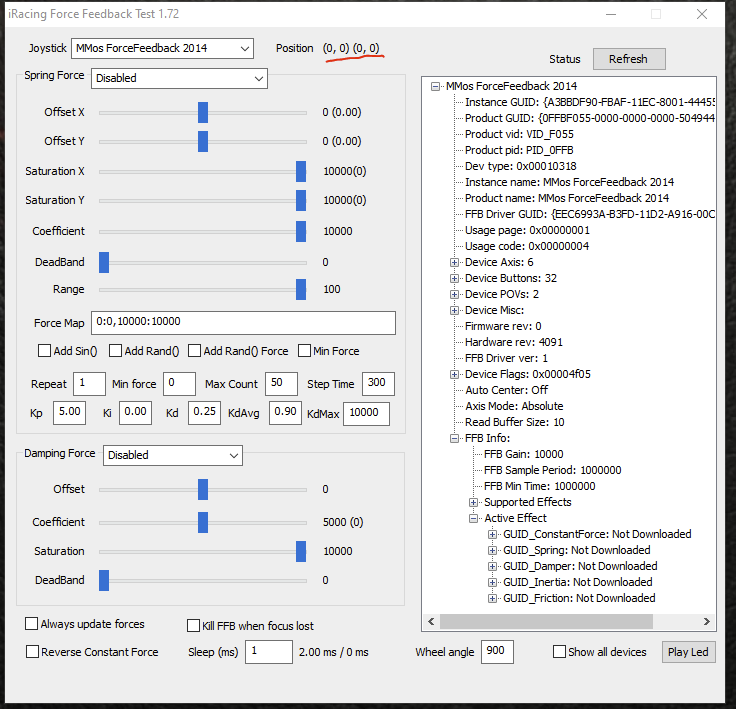This screenshot has width=736, height=709.
Task: Expand the Device Flags node
Action: (x=455, y=374)
